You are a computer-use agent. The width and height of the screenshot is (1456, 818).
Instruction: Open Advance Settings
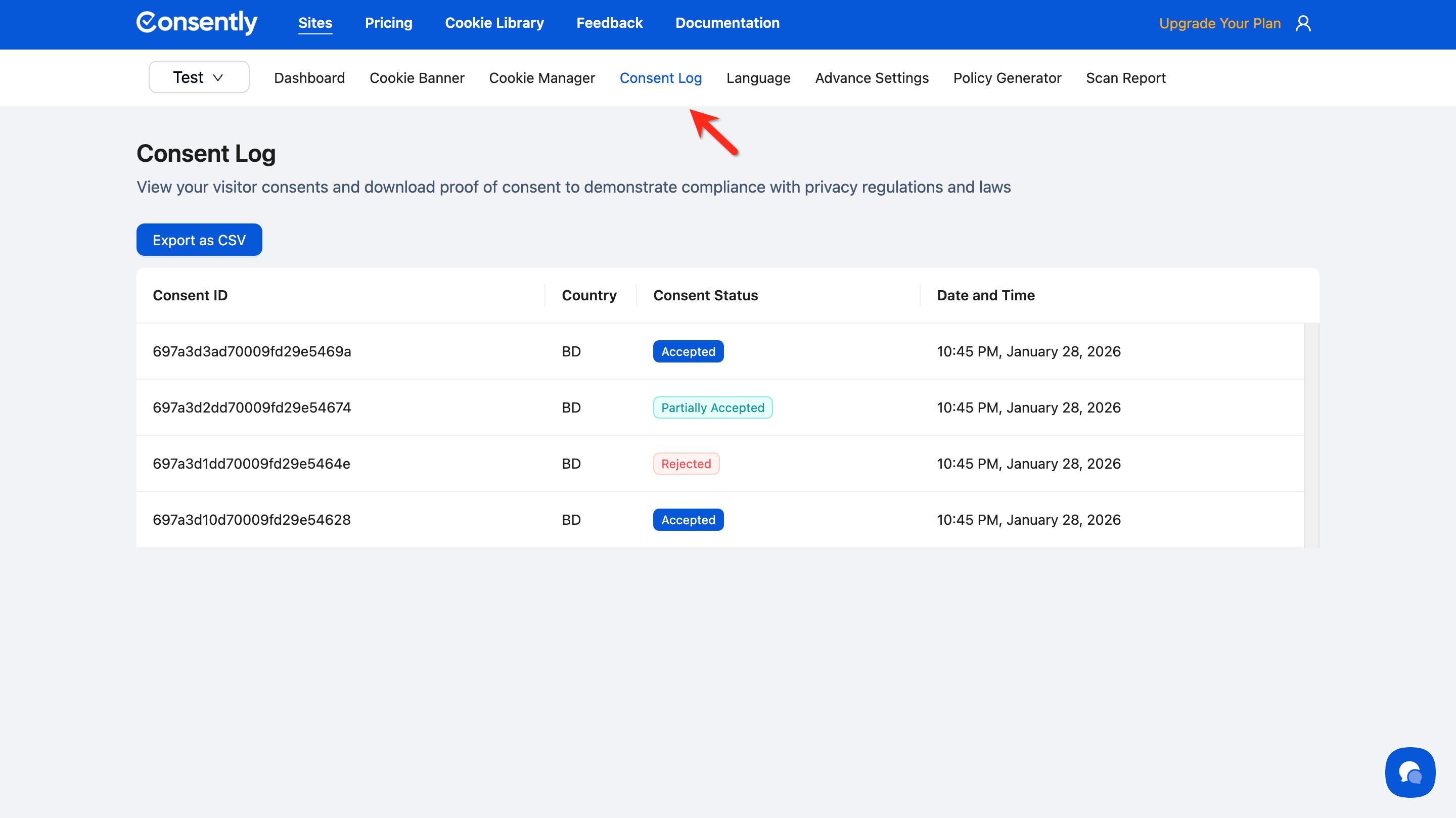(872, 78)
